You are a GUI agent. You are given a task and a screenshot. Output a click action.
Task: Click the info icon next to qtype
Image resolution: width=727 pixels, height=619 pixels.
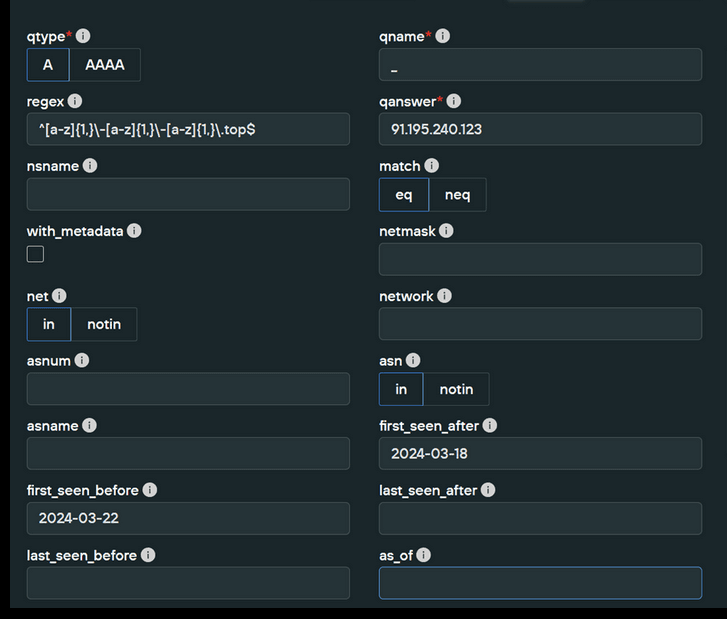click(83, 36)
